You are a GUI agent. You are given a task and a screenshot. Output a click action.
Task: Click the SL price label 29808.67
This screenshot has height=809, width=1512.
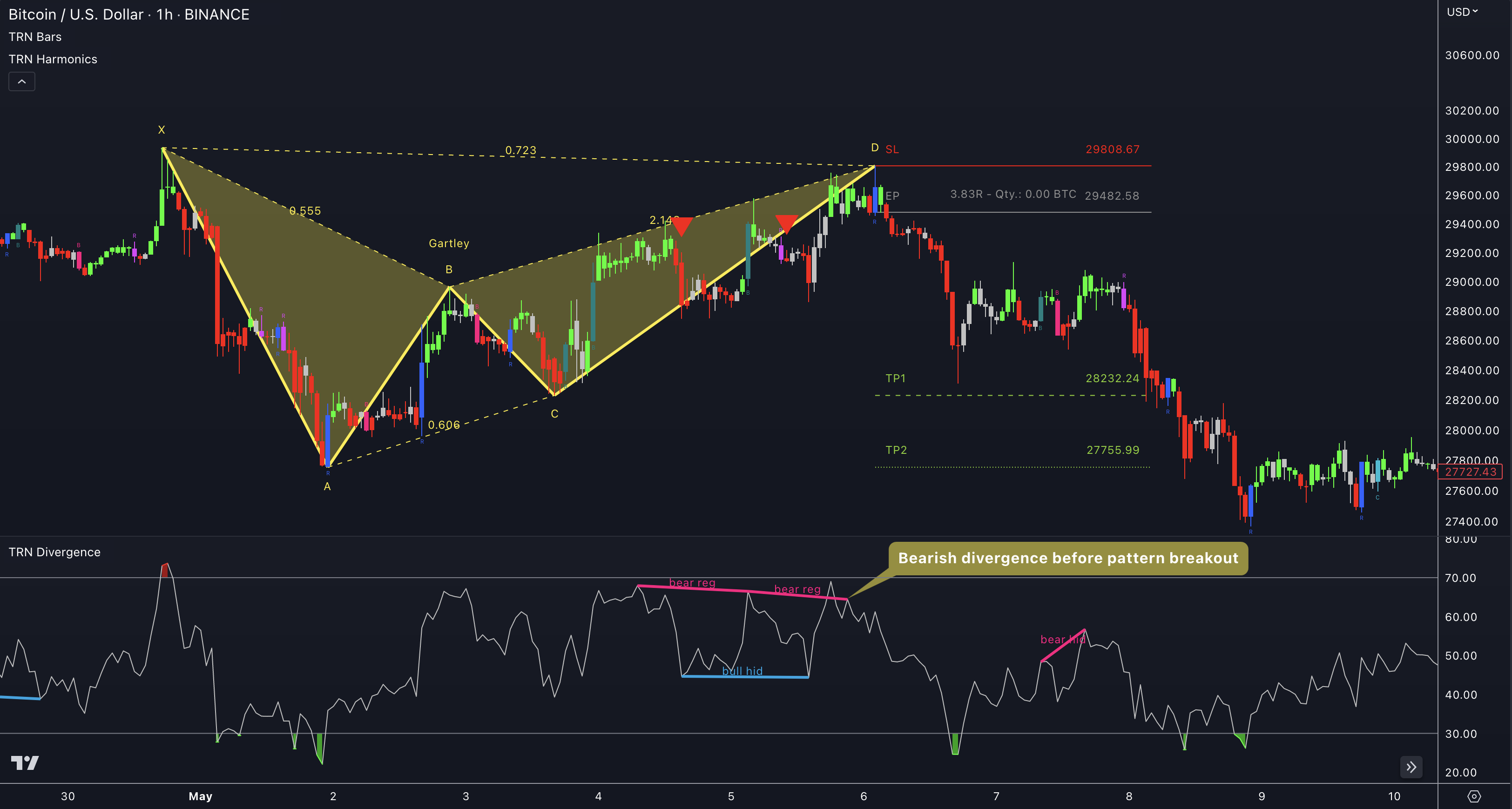click(1112, 149)
